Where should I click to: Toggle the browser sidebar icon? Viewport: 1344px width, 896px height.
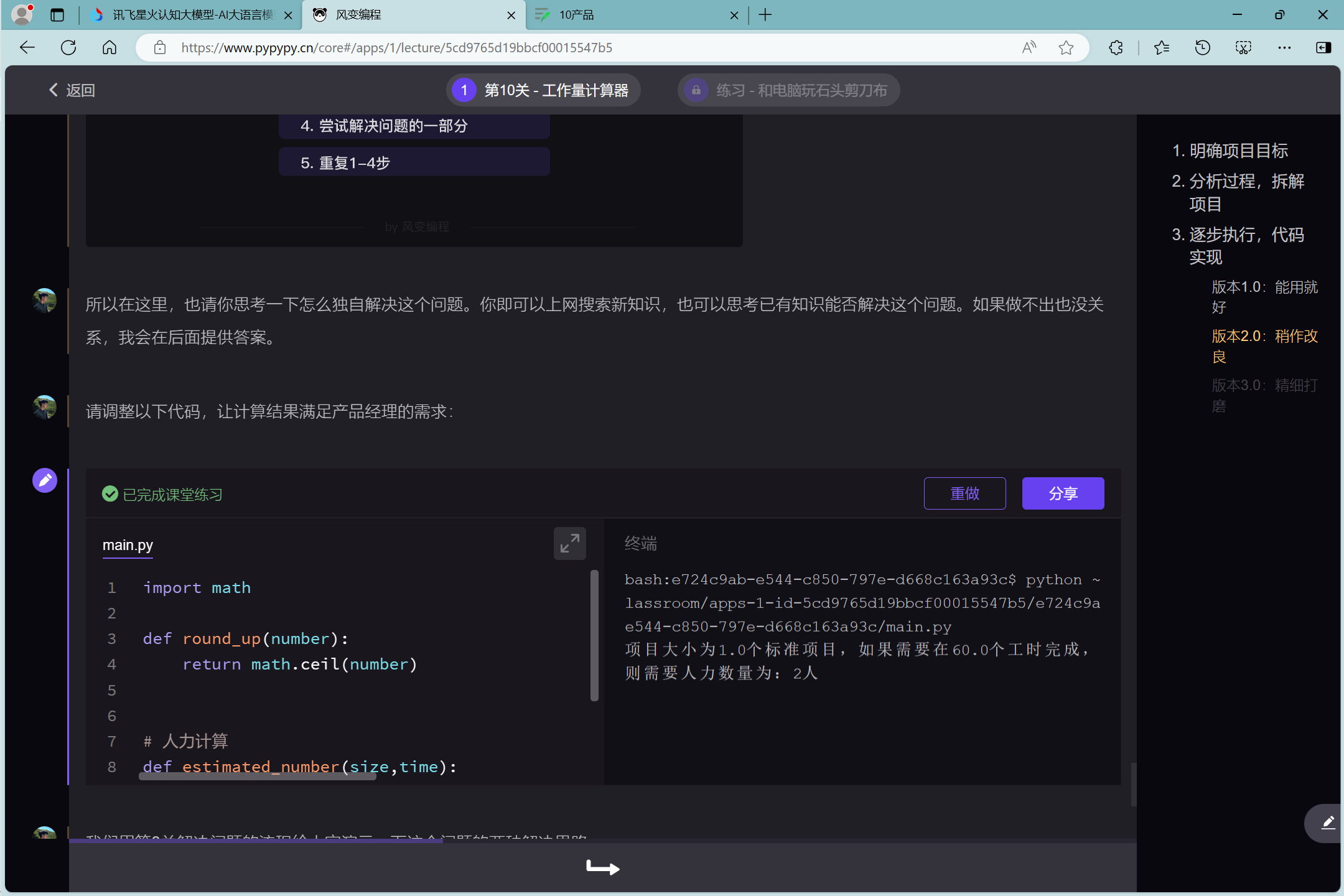(1323, 48)
